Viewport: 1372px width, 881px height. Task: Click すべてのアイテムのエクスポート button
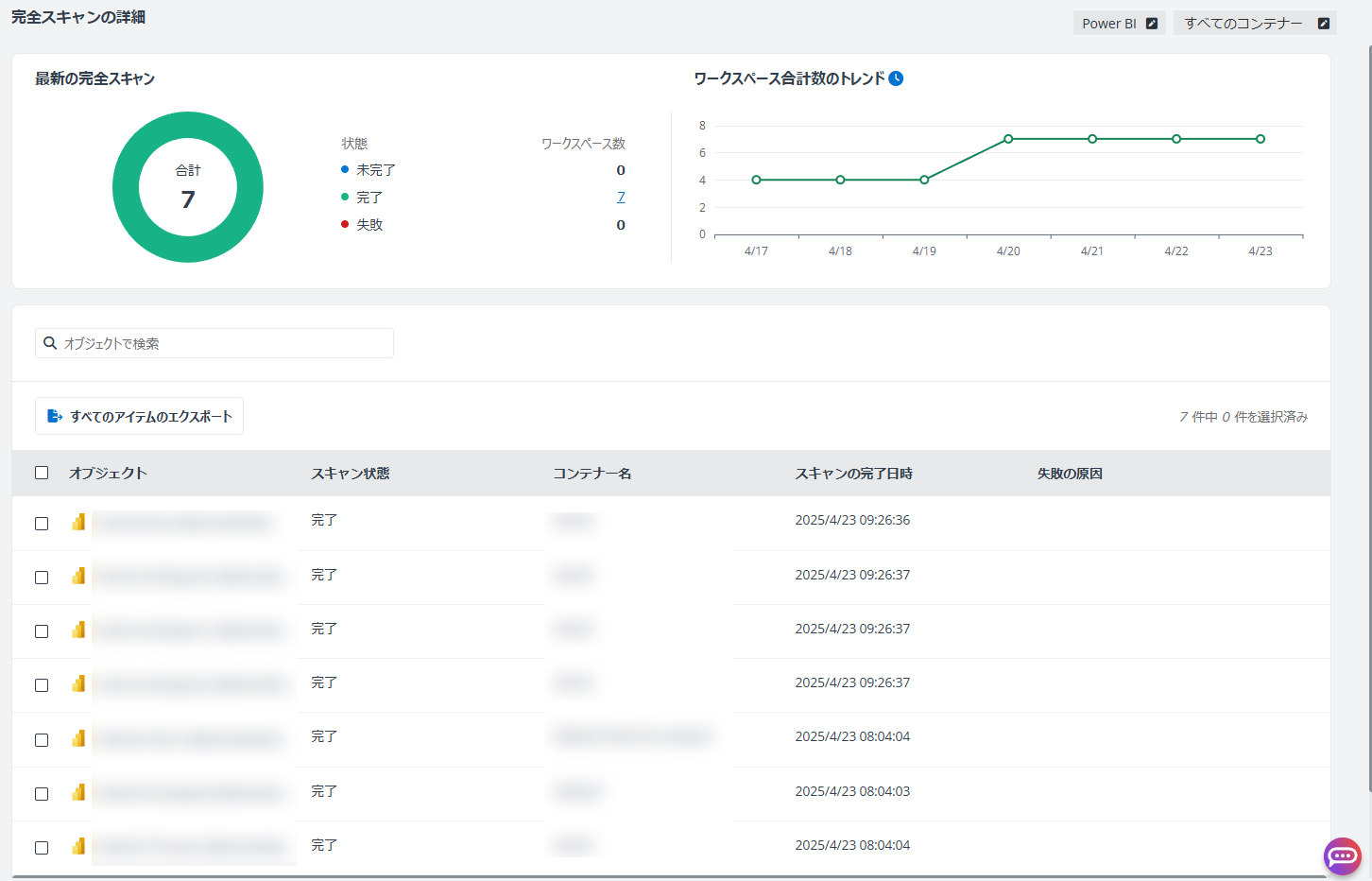139,416
